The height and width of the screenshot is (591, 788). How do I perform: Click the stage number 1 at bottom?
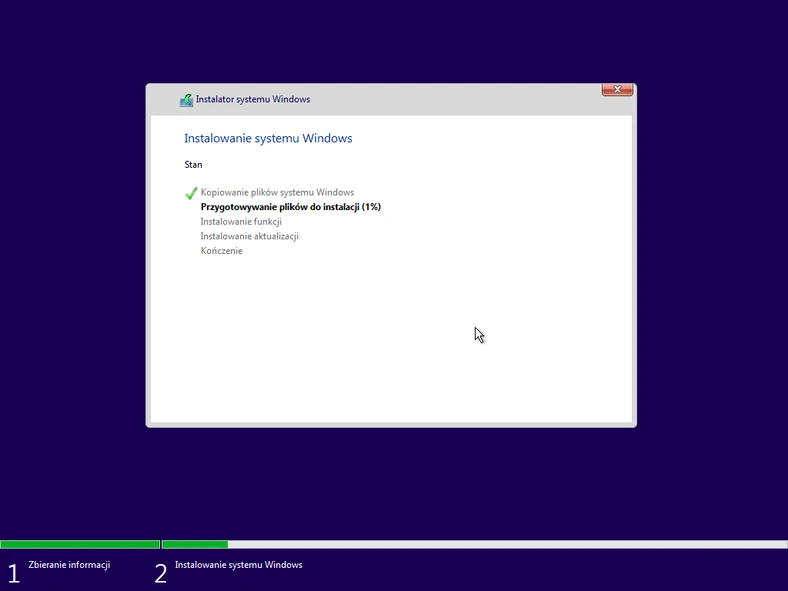click(14, 573)
